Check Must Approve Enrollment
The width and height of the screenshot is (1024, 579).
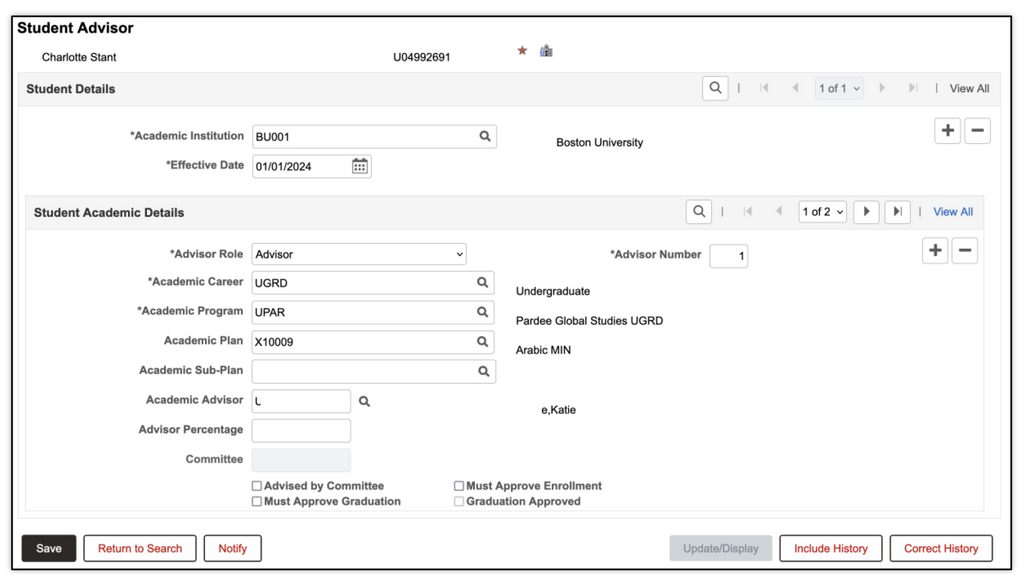458,486
